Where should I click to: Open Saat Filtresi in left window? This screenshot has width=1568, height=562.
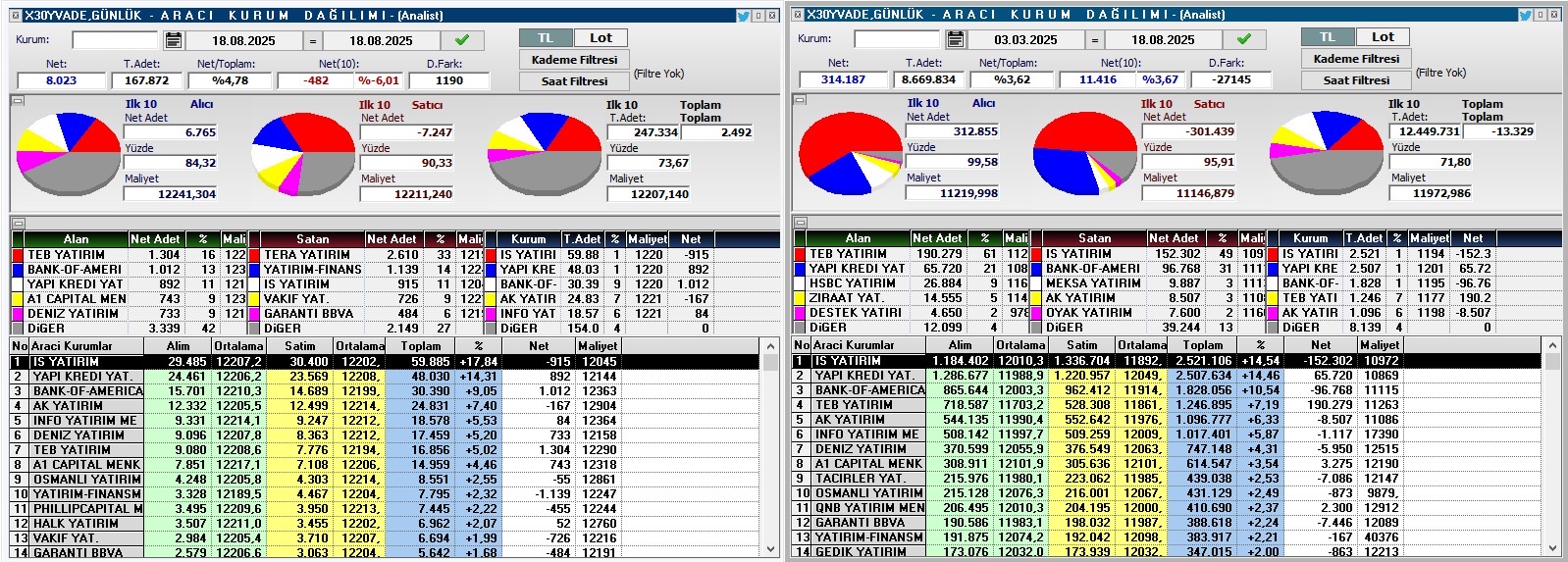coord(574,81)
